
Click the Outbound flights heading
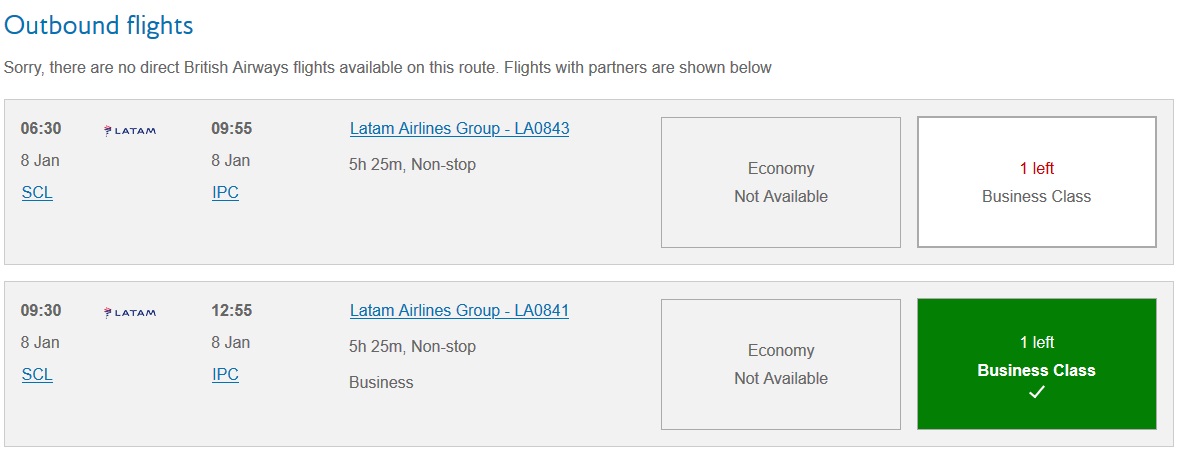point(99,24)
